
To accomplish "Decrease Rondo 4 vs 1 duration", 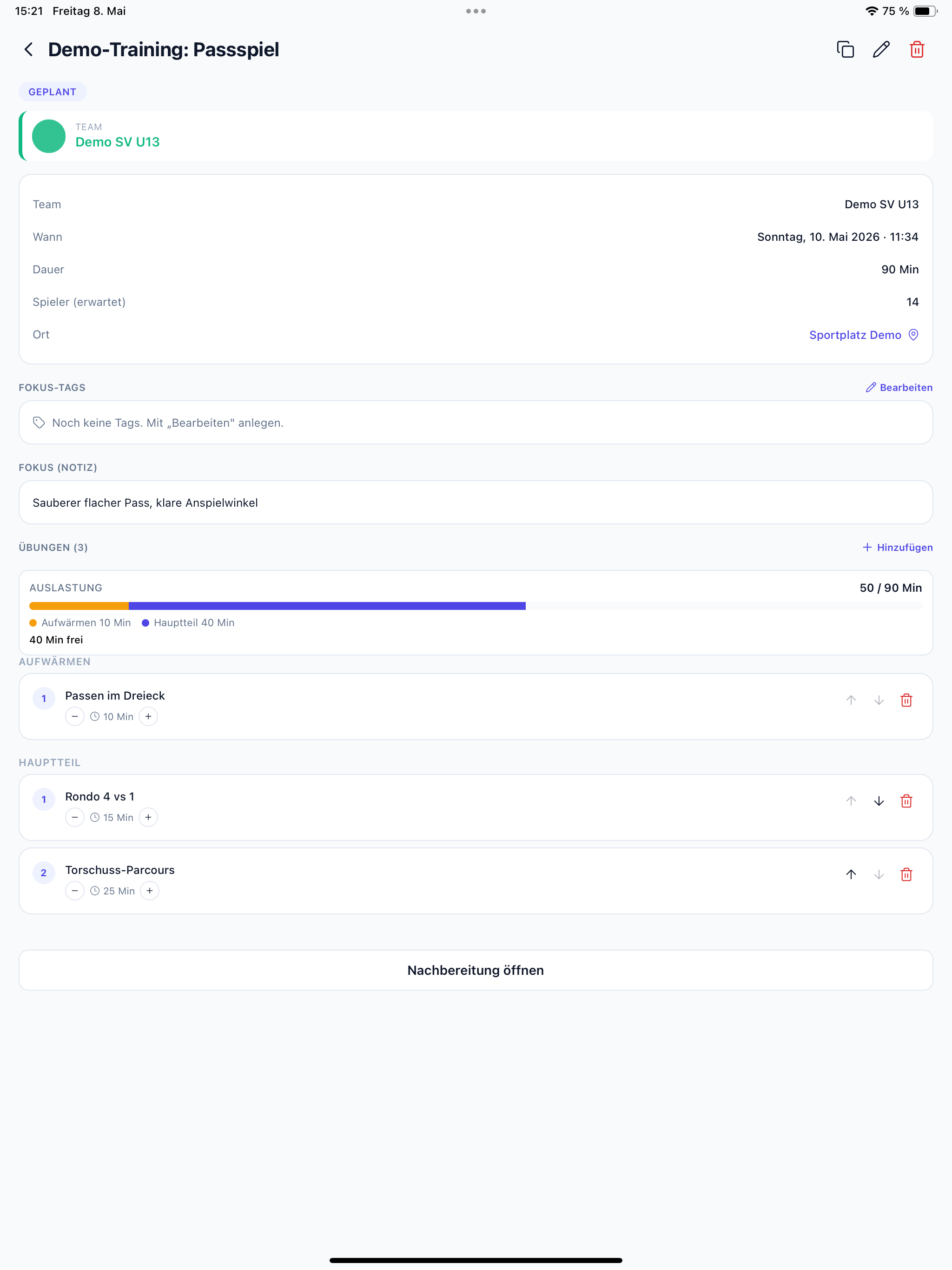I will [75, 818].
